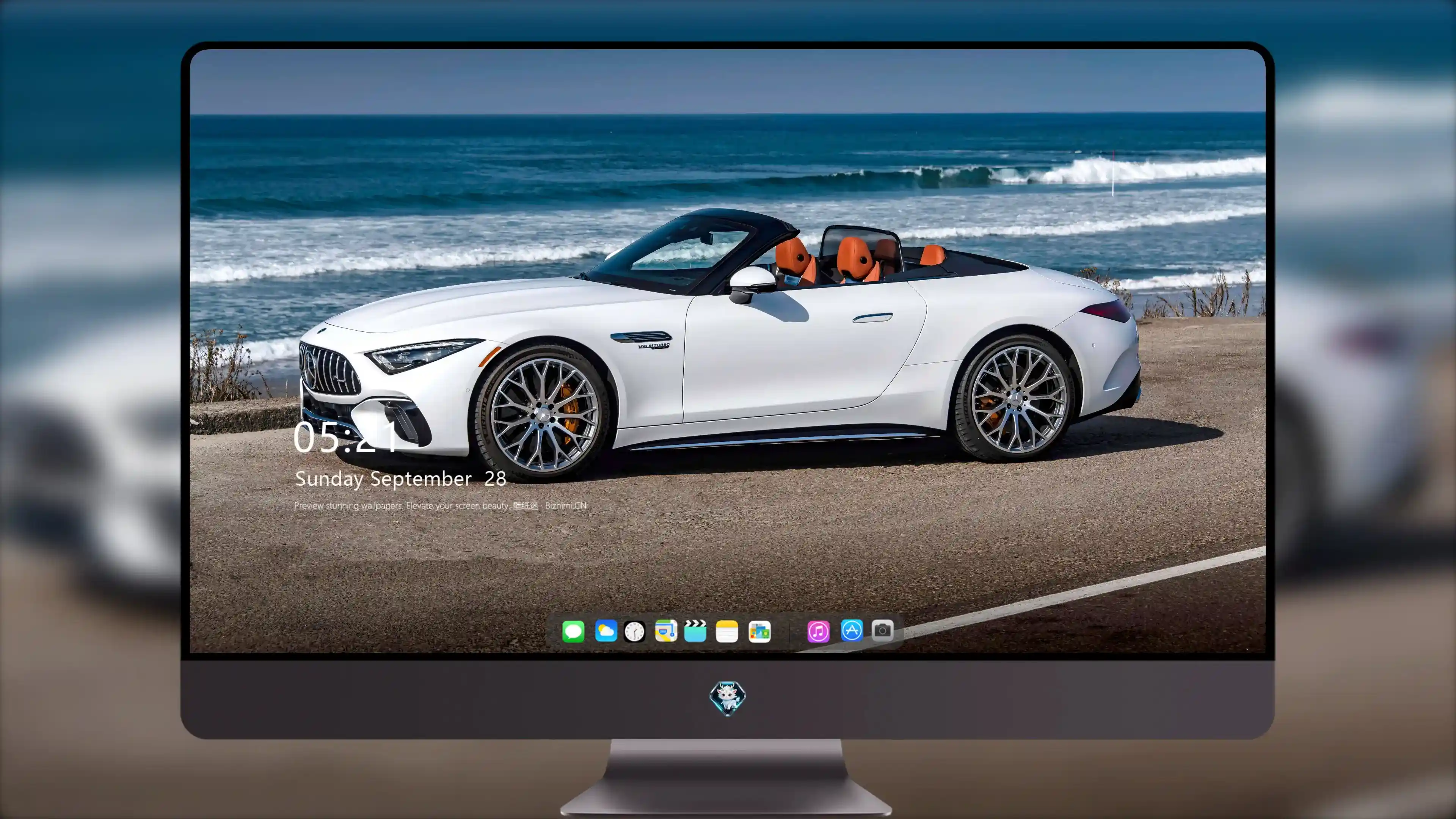The image size is (1456, 819).
Task: Launch the Videos clapperboard app in the dock
Action: [x=695, y=631]
